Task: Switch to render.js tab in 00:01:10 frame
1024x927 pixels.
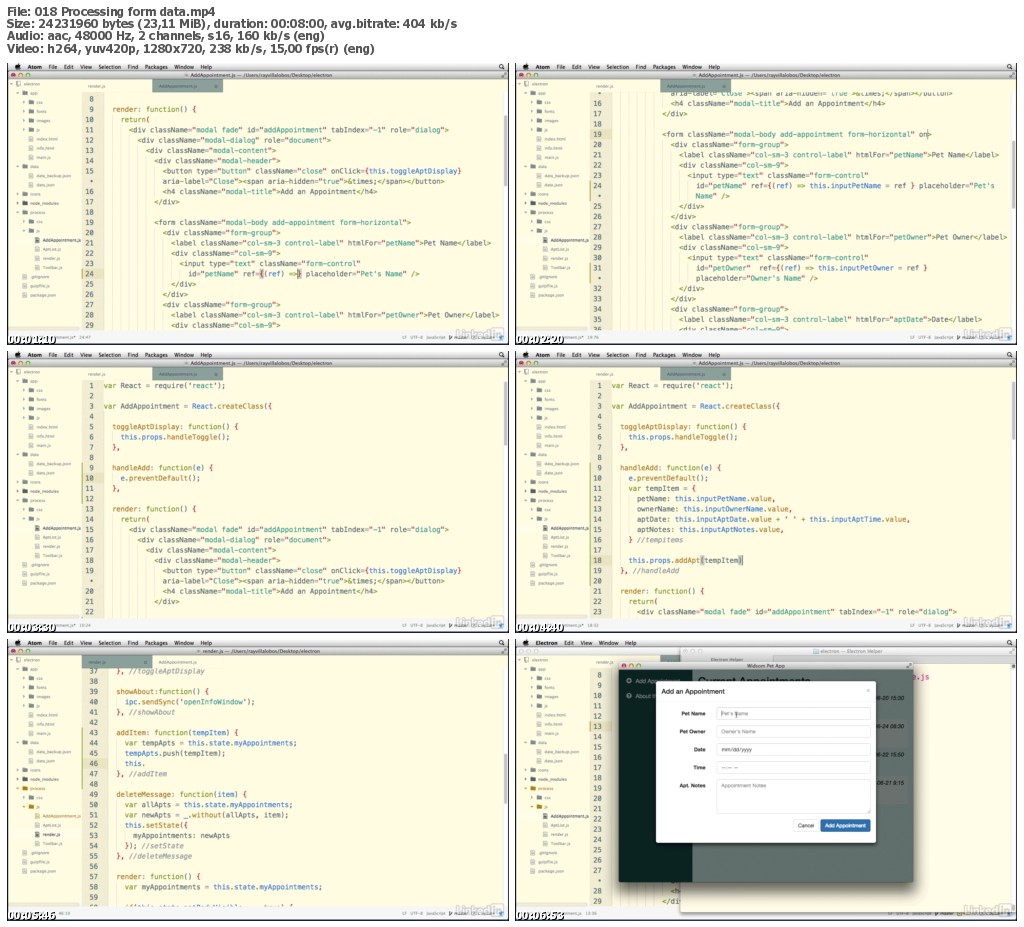Action: pyautogui.click(x=97, y=86)
